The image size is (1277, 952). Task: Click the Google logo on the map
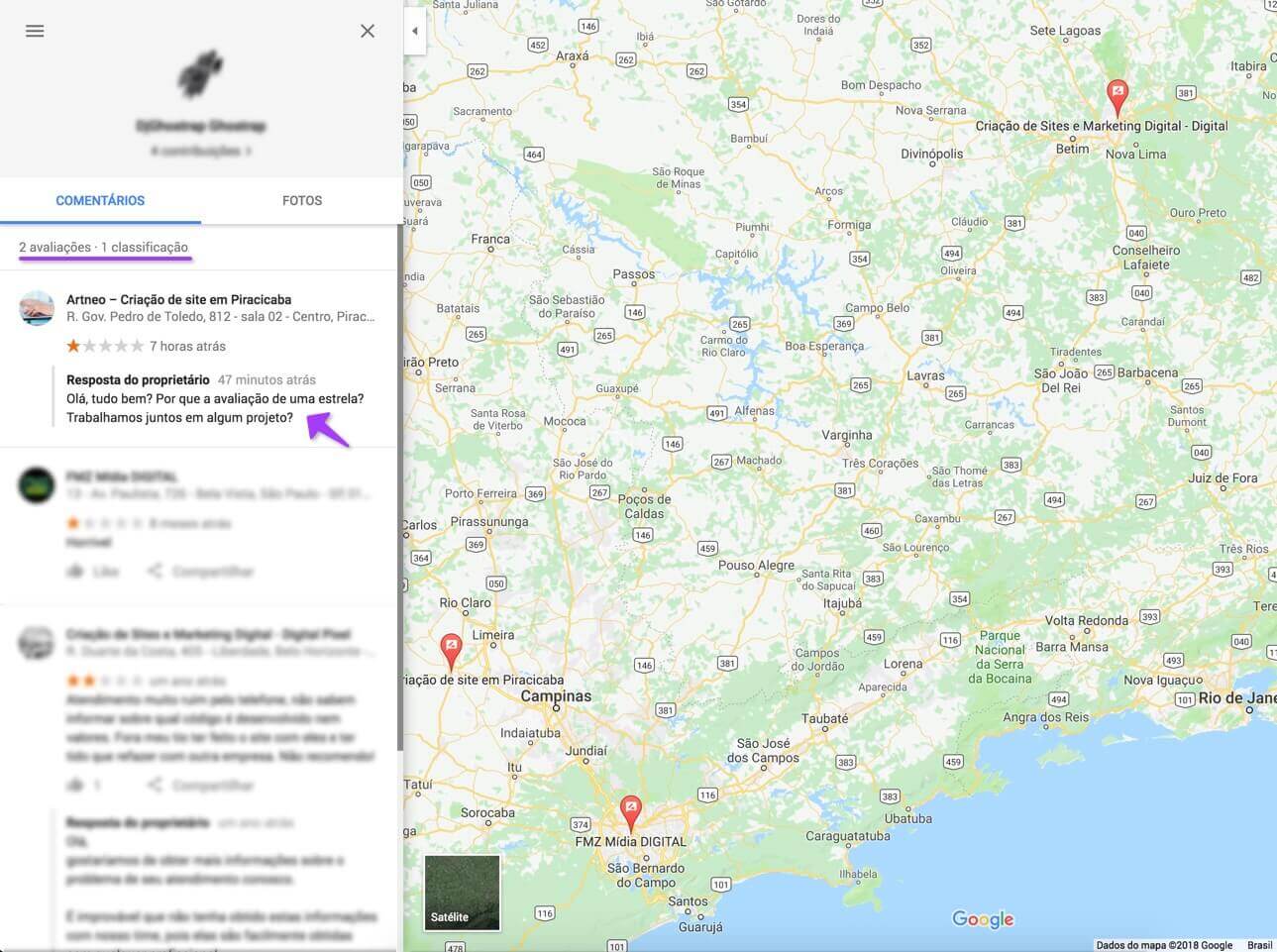tap(983, 919)
